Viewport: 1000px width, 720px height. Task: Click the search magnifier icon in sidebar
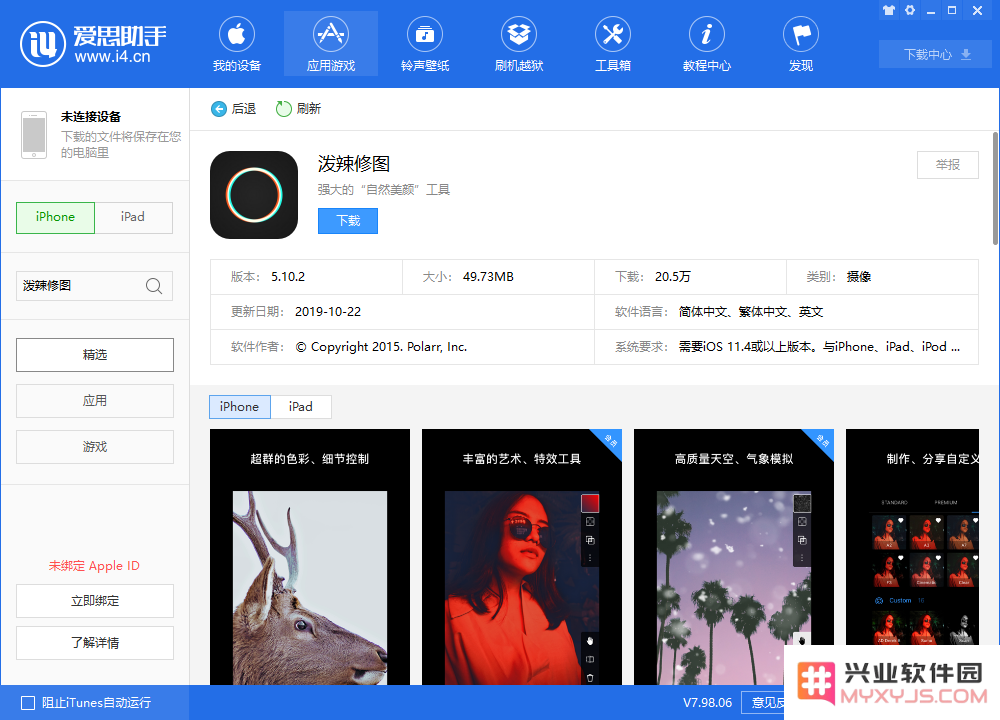click(154, 286)
